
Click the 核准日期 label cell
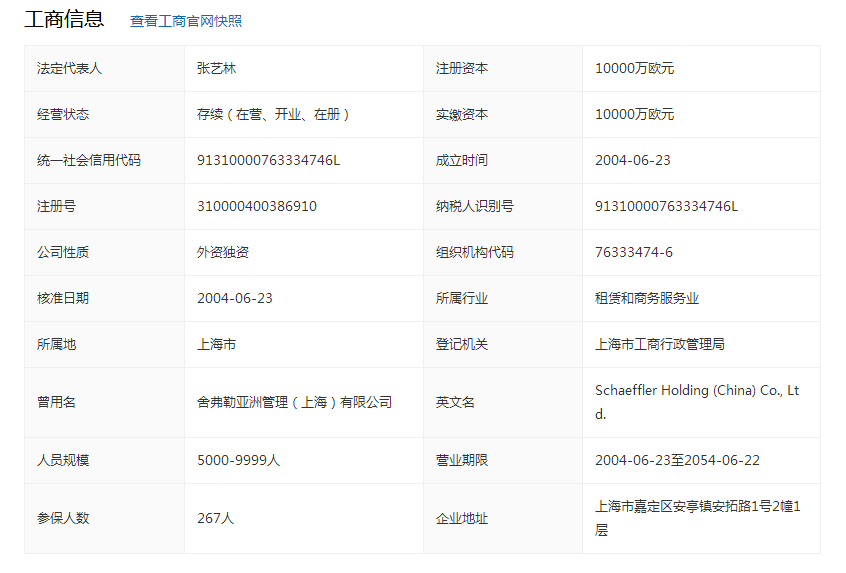(x=104, y=298)
